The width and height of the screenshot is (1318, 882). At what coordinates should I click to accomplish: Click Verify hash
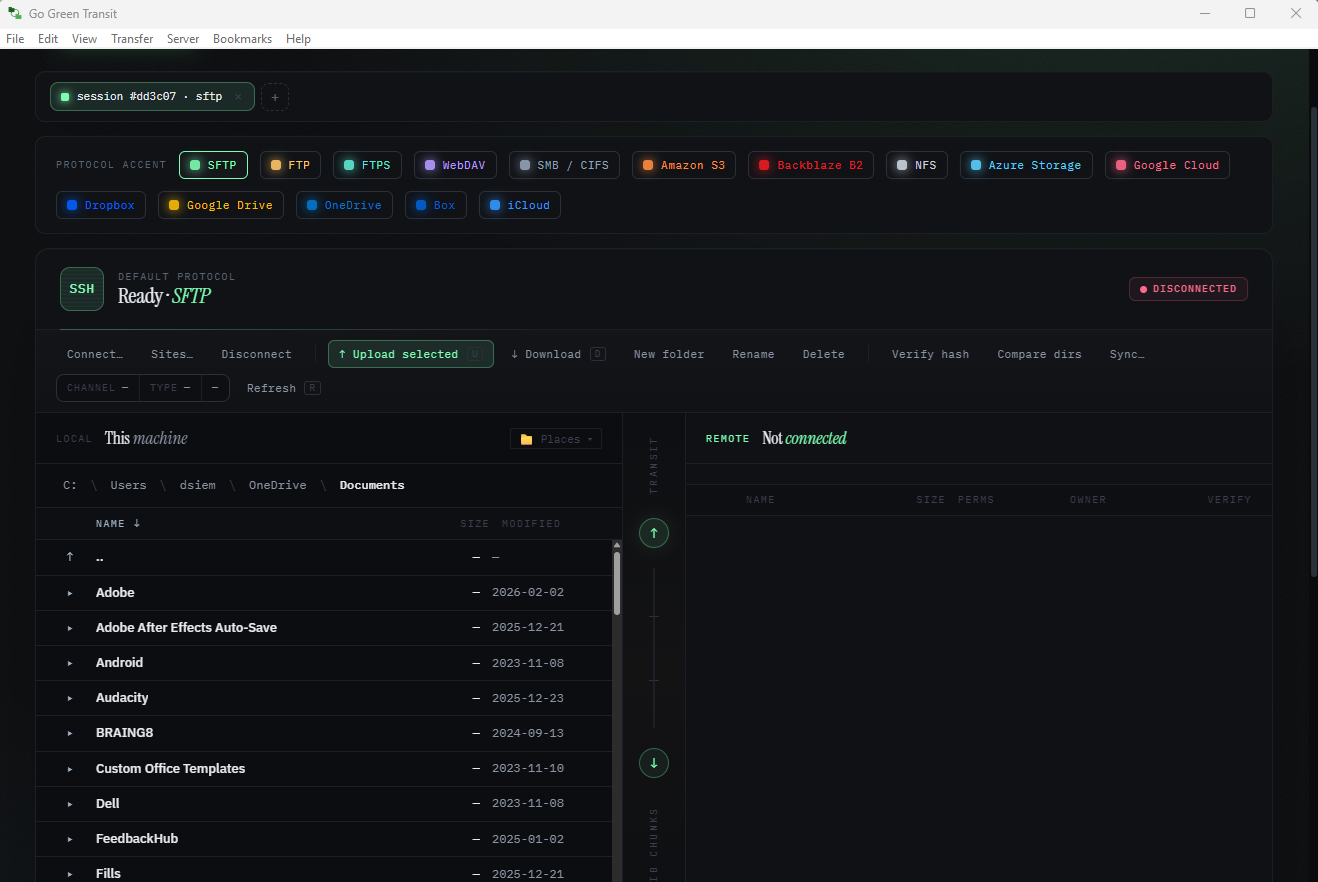tap(930, 354)
